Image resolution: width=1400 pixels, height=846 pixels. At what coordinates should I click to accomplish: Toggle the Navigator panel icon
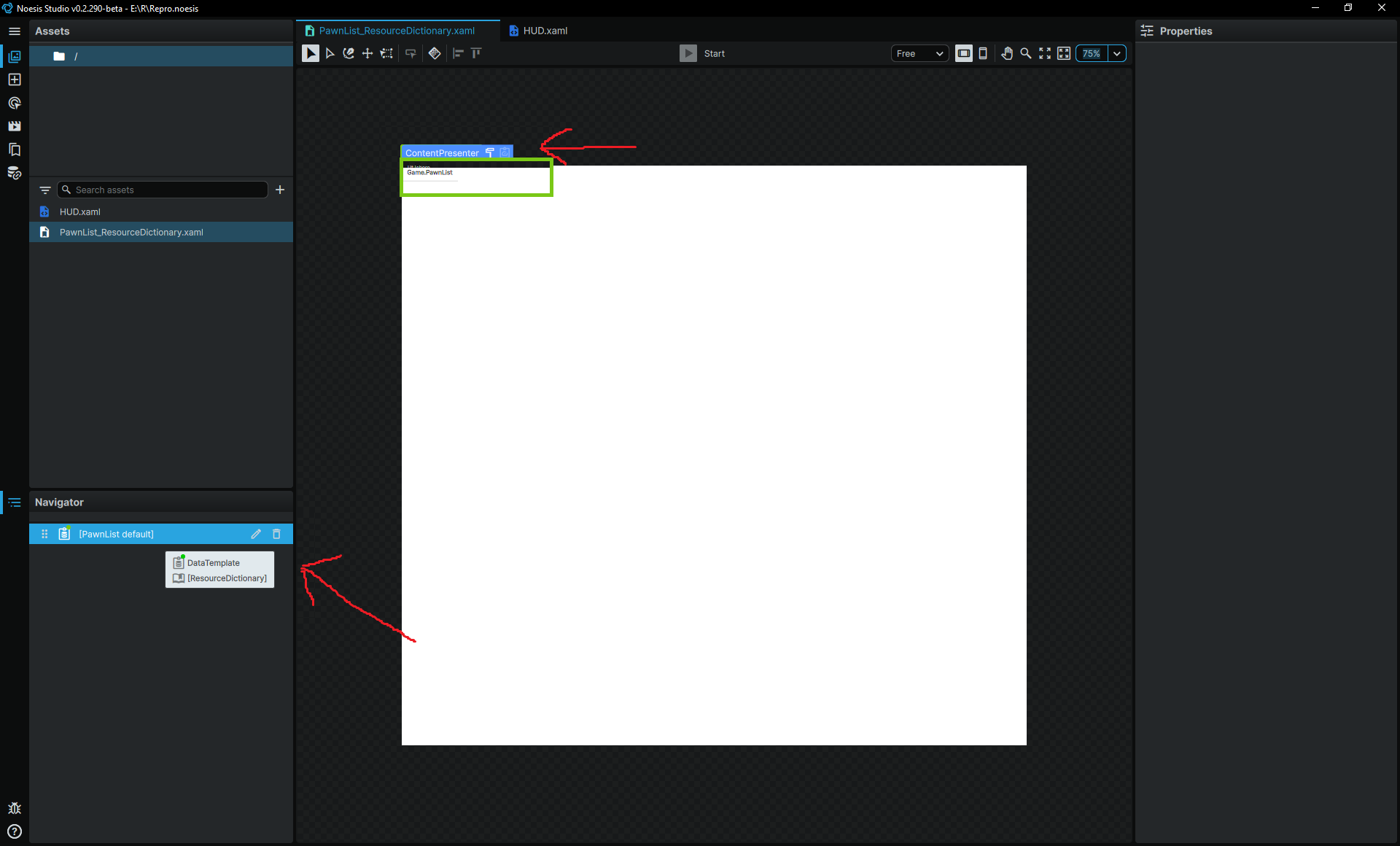pyautogui.click(x=15, y=502)
